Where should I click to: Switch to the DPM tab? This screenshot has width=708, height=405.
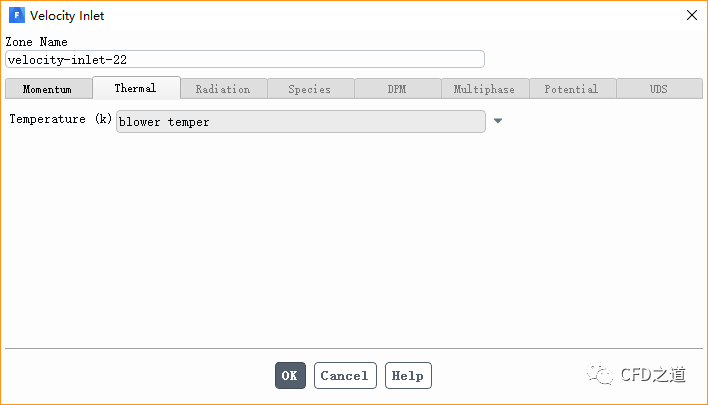[x=397, y=89]
